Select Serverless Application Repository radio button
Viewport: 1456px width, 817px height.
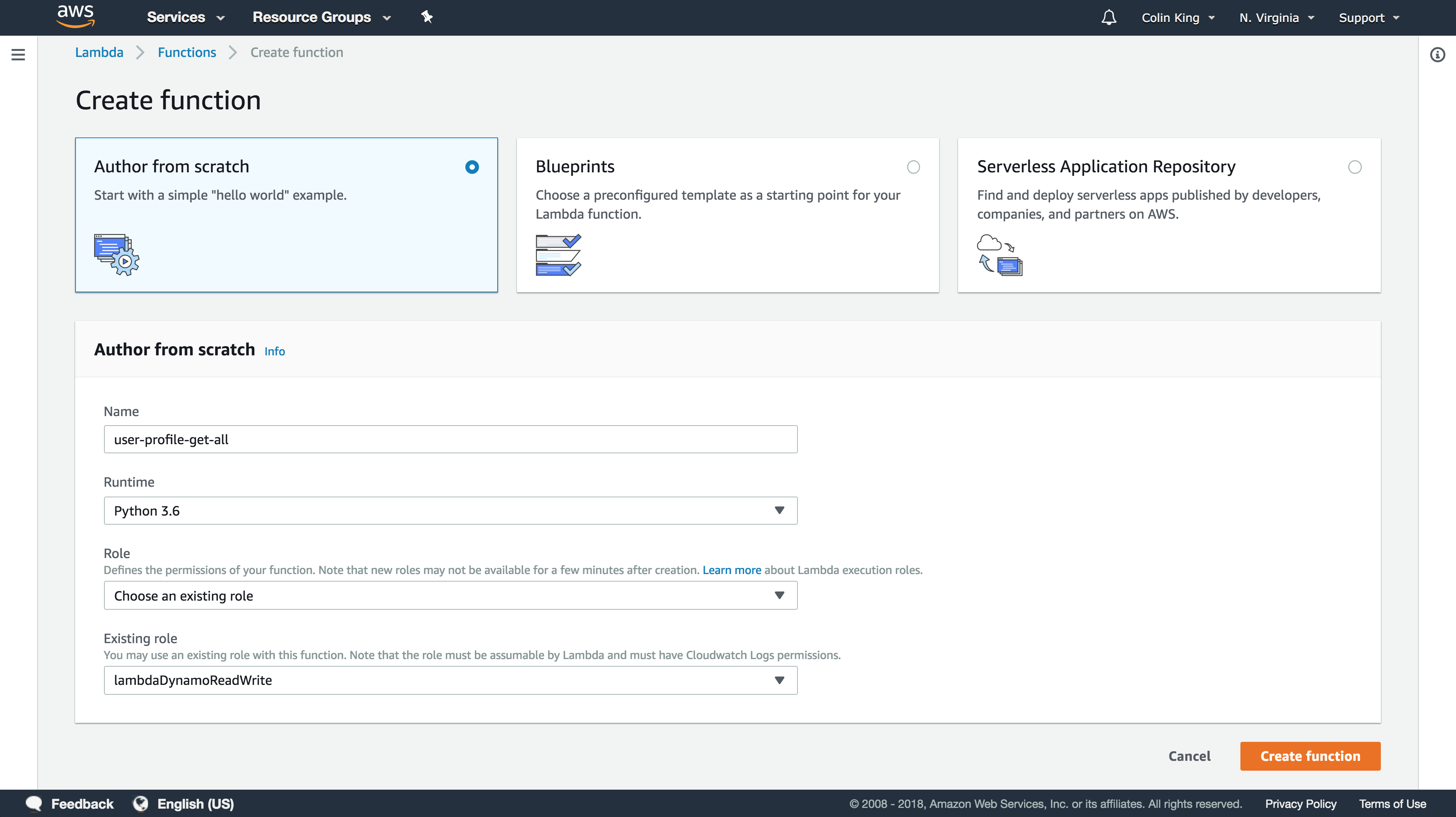pyautogui.click(x=1354, y=167)
